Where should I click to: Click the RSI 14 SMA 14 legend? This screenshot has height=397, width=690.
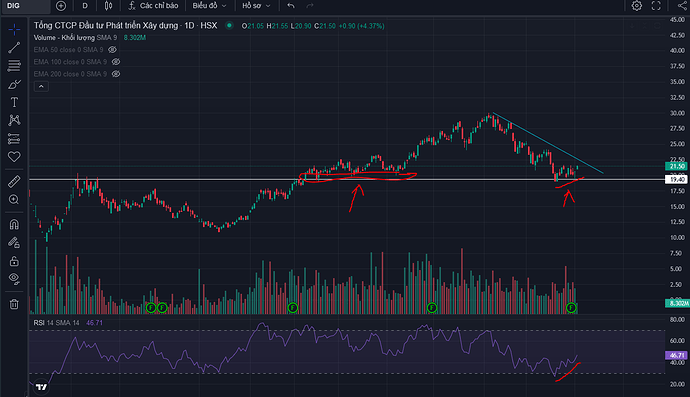click(x=56, y=323)
